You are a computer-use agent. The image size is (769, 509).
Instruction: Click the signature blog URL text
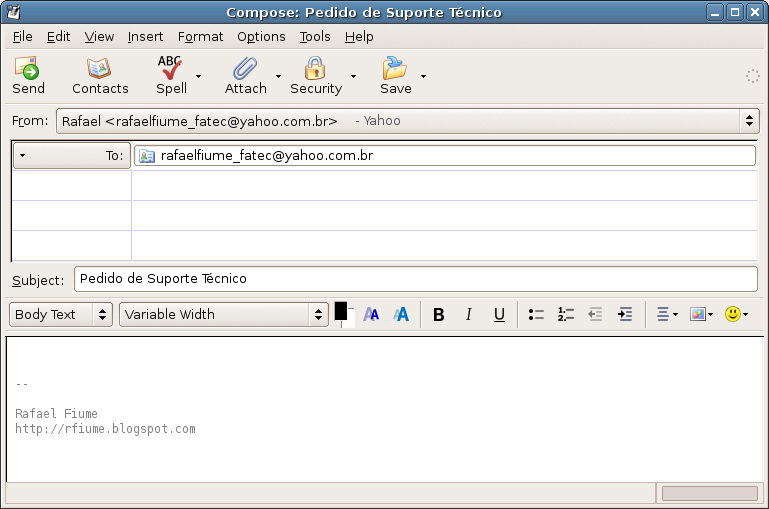[x=105, y=429]
